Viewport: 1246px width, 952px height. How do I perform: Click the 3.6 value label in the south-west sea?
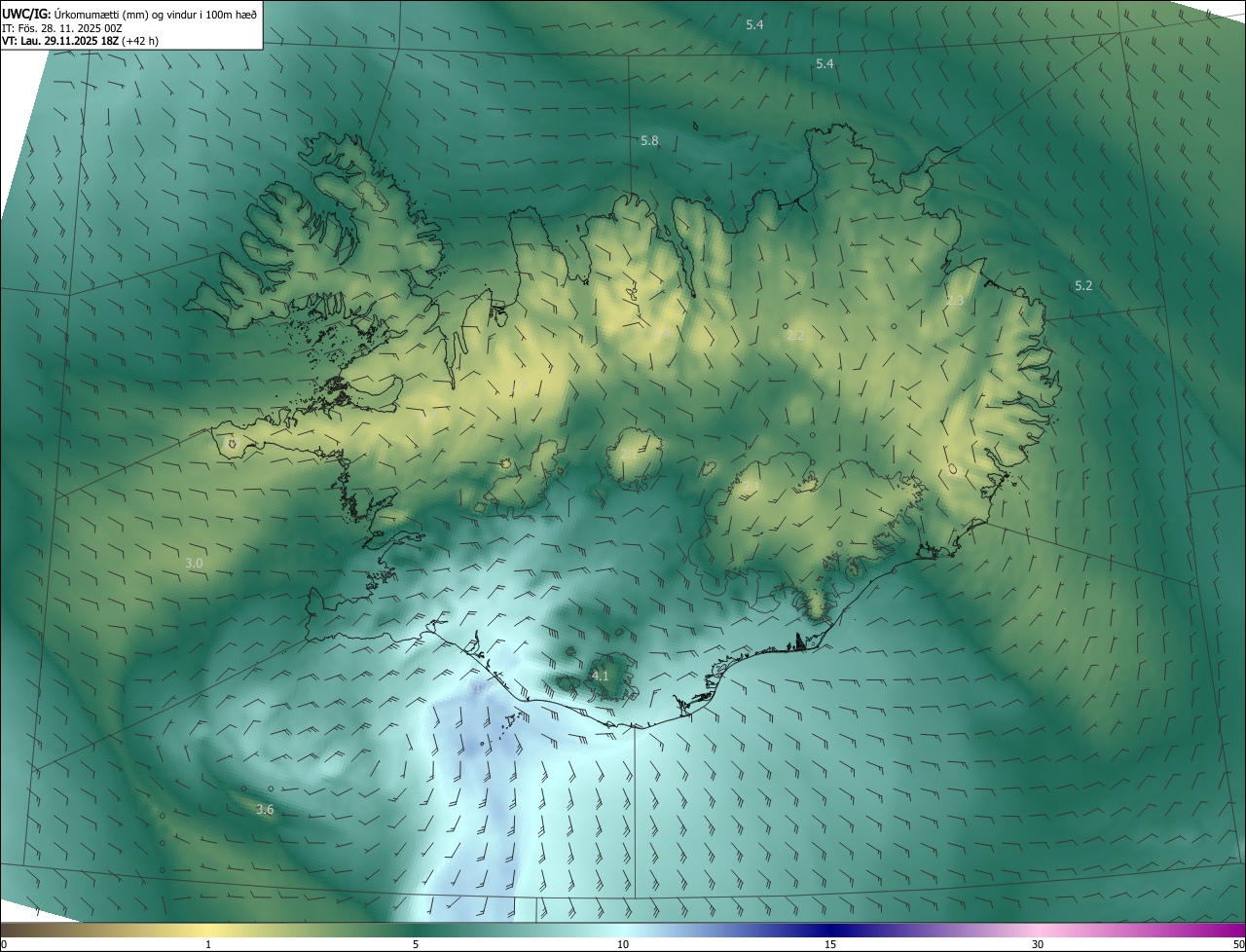[265, 810]
